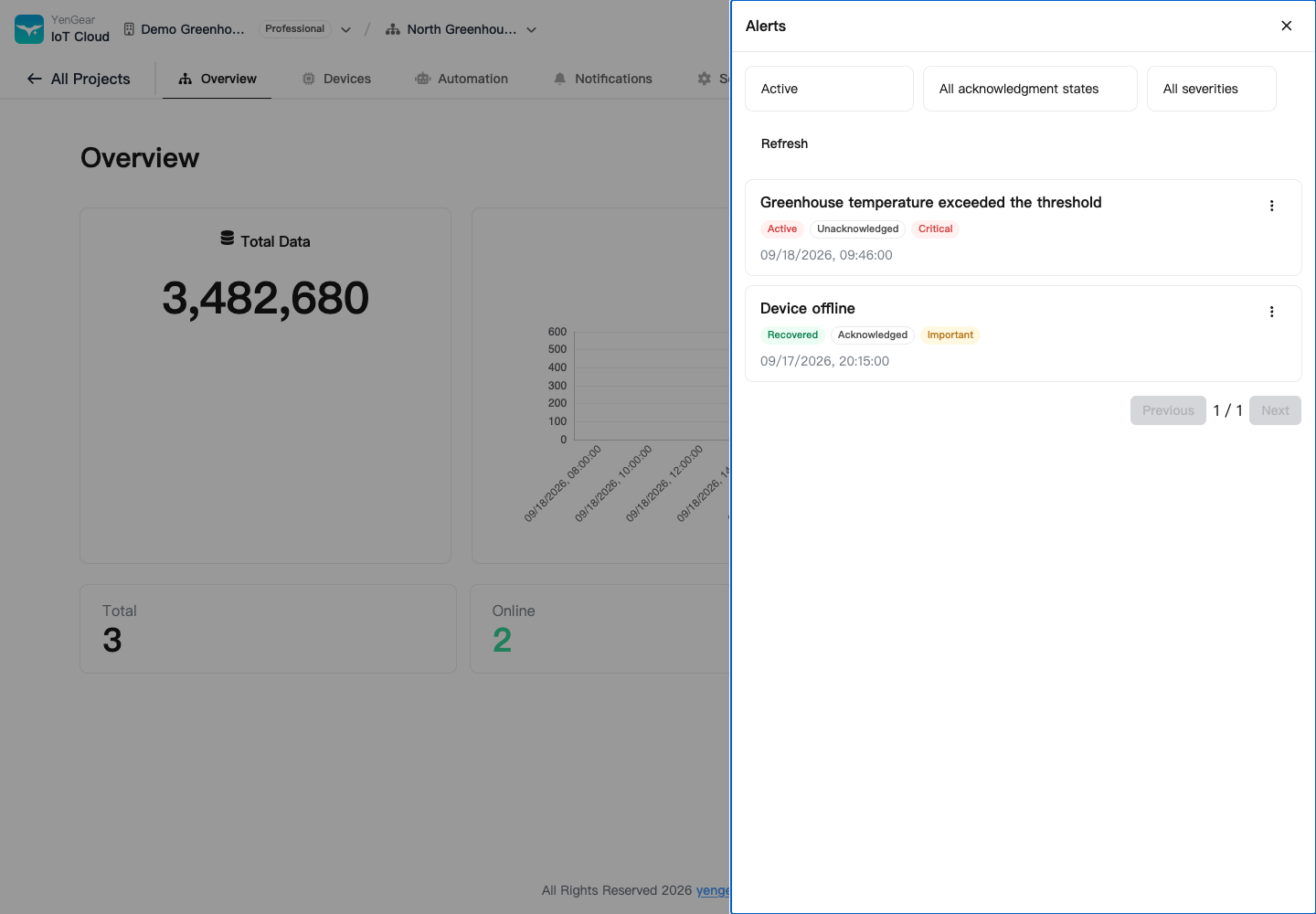Image resolution: width=1316 pixels, height=914 pixels.
Task: Close the Alerts panel with X icon
Action: click(1286, 26)
